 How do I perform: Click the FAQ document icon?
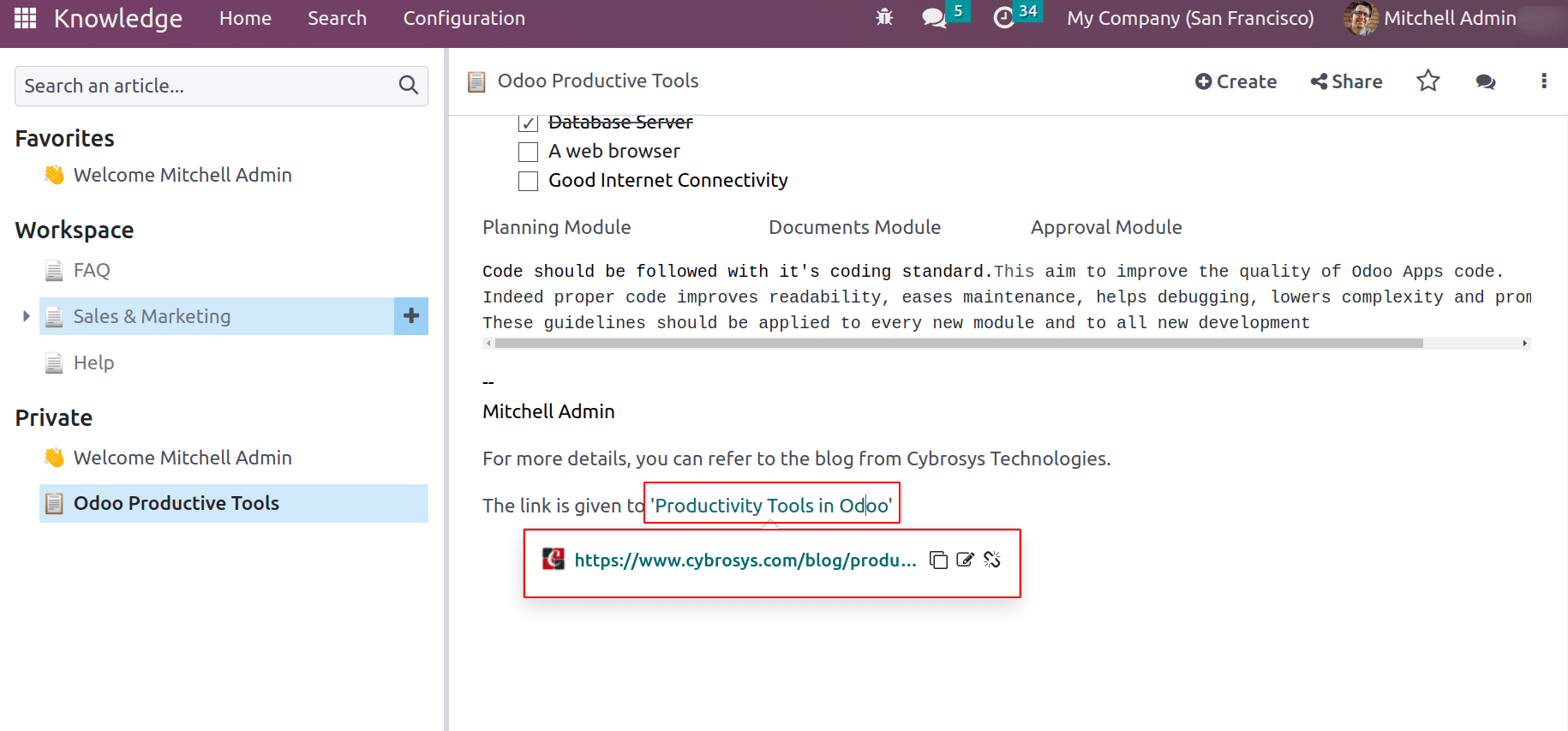click(54, 271)
